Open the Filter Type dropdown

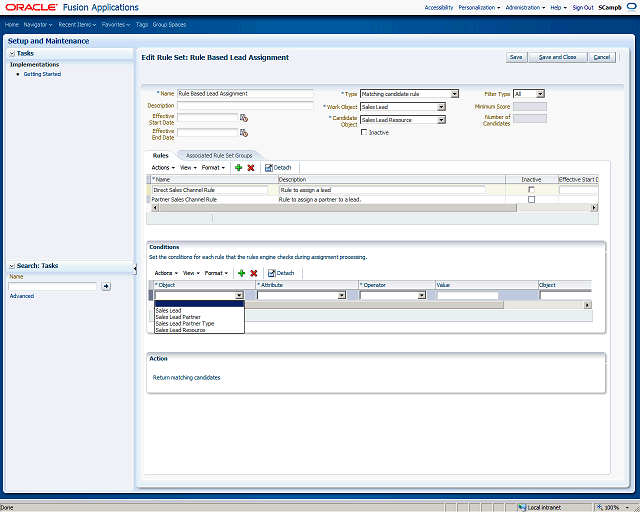point(540,94)
